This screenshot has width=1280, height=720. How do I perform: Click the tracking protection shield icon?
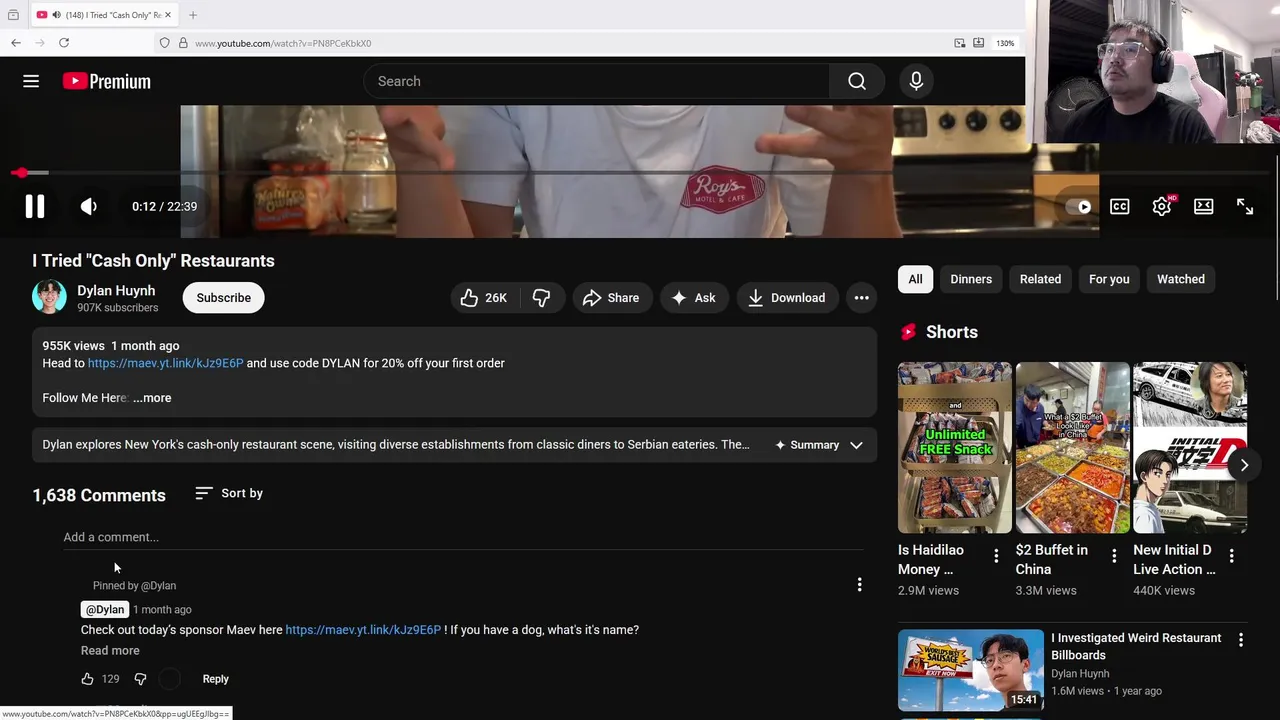[164, 43]
